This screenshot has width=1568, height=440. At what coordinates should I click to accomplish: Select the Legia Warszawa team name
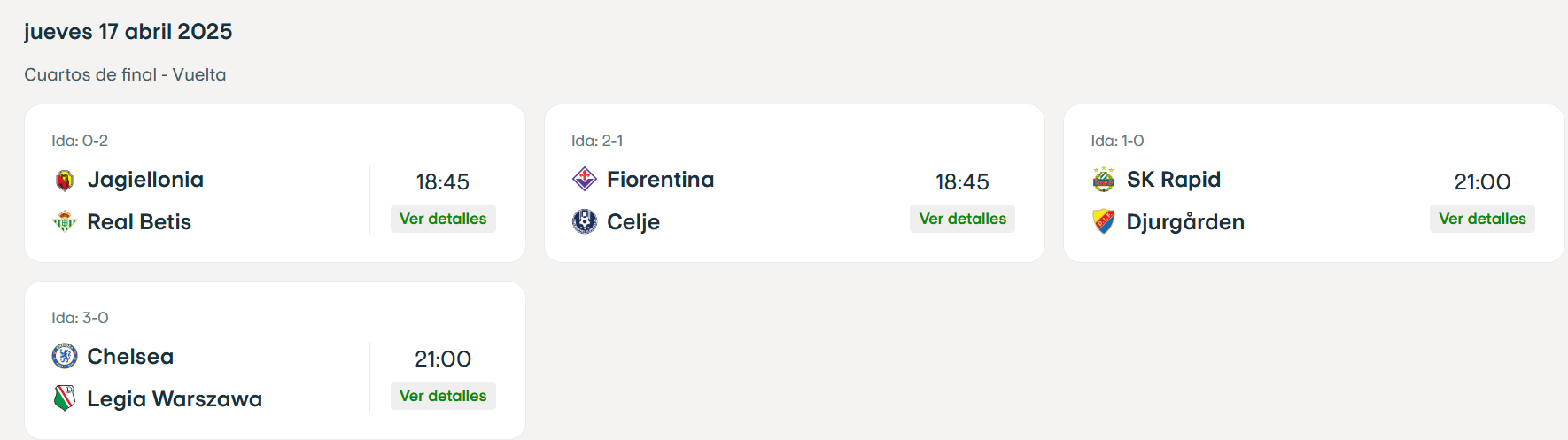(175, 399)
